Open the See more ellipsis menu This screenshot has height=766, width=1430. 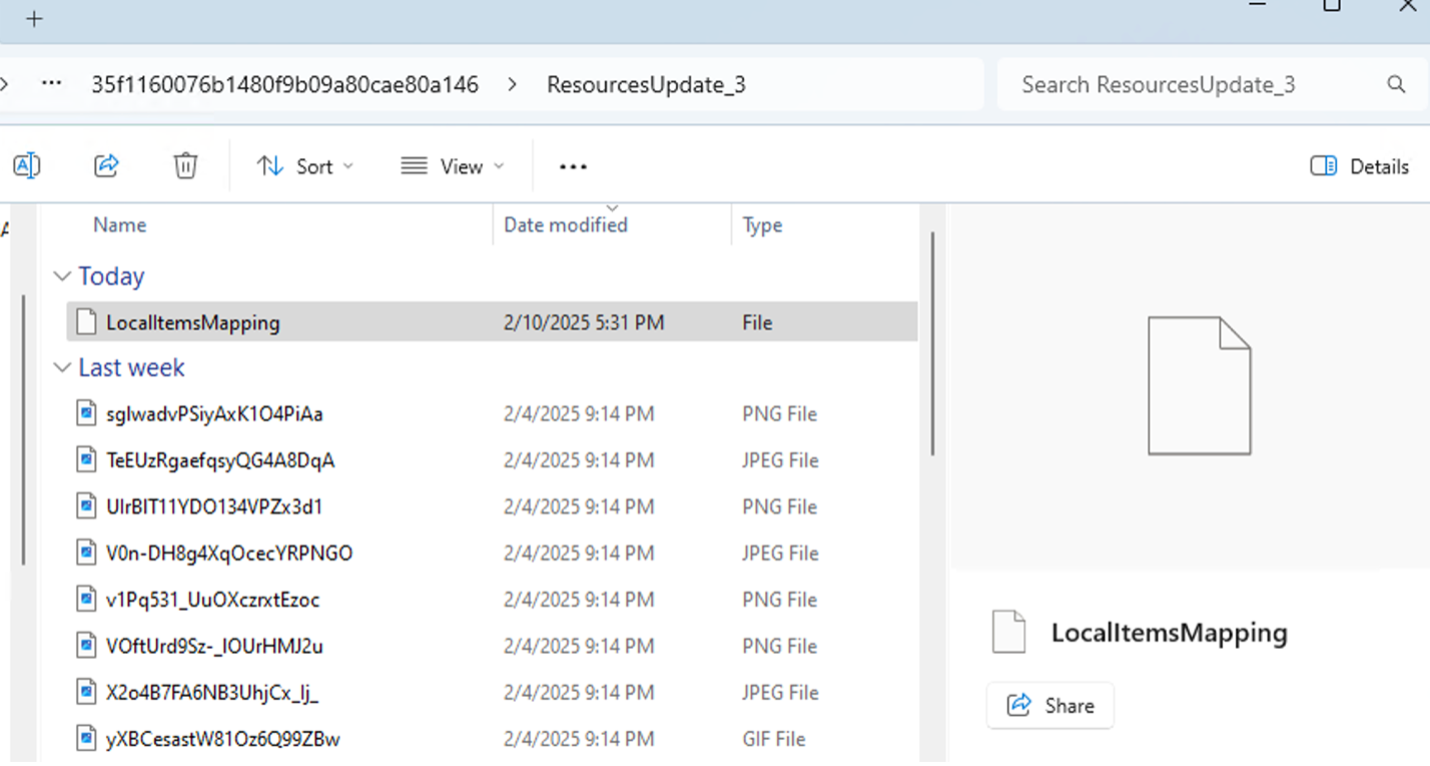[x=573, y=167]
